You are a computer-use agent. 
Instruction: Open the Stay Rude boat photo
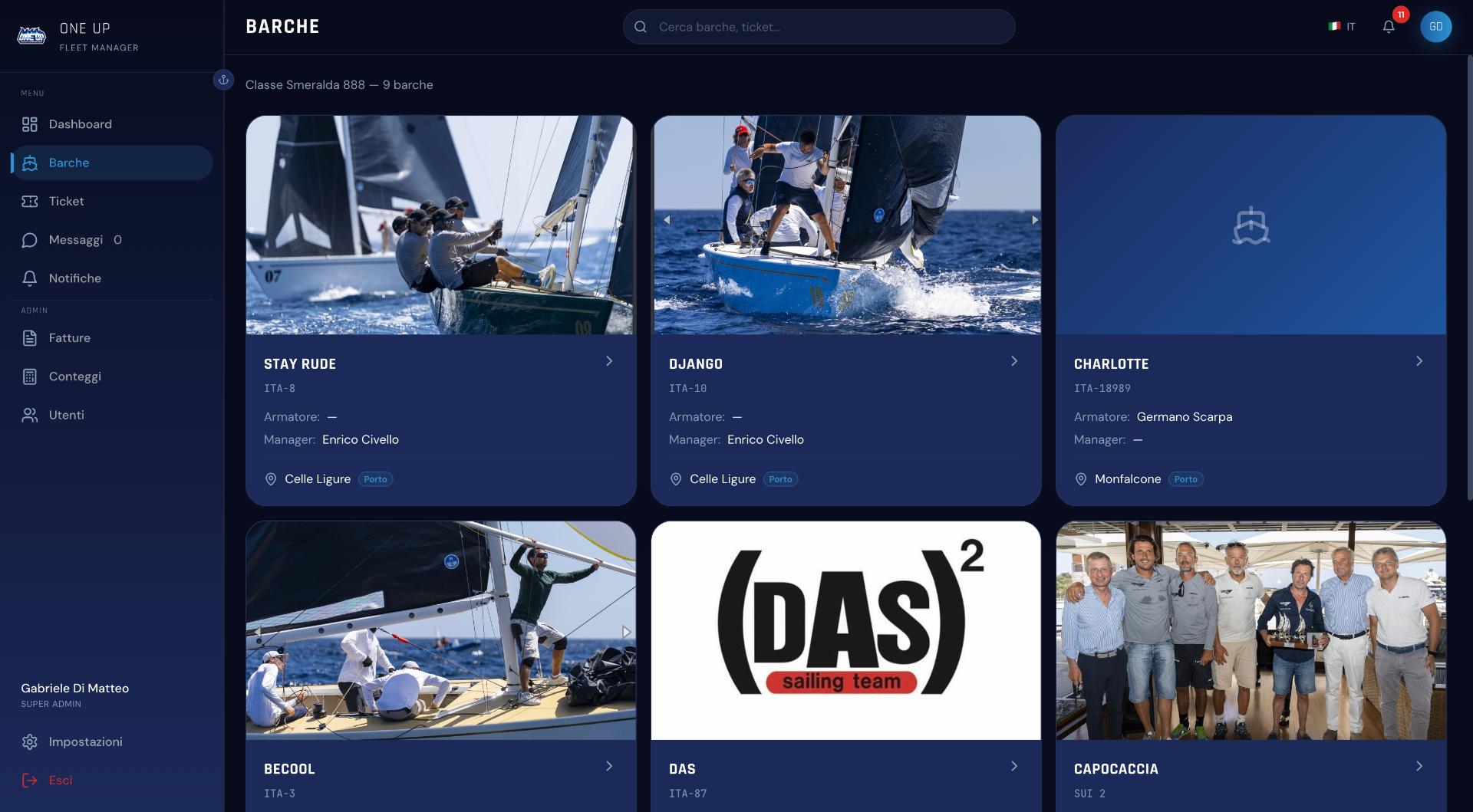440,225
